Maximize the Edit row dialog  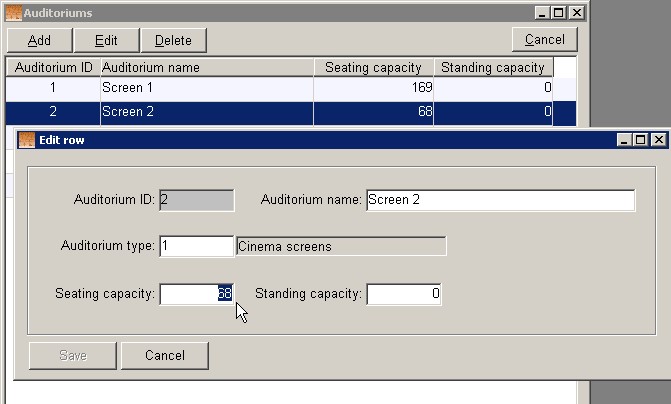click(641, 140)
